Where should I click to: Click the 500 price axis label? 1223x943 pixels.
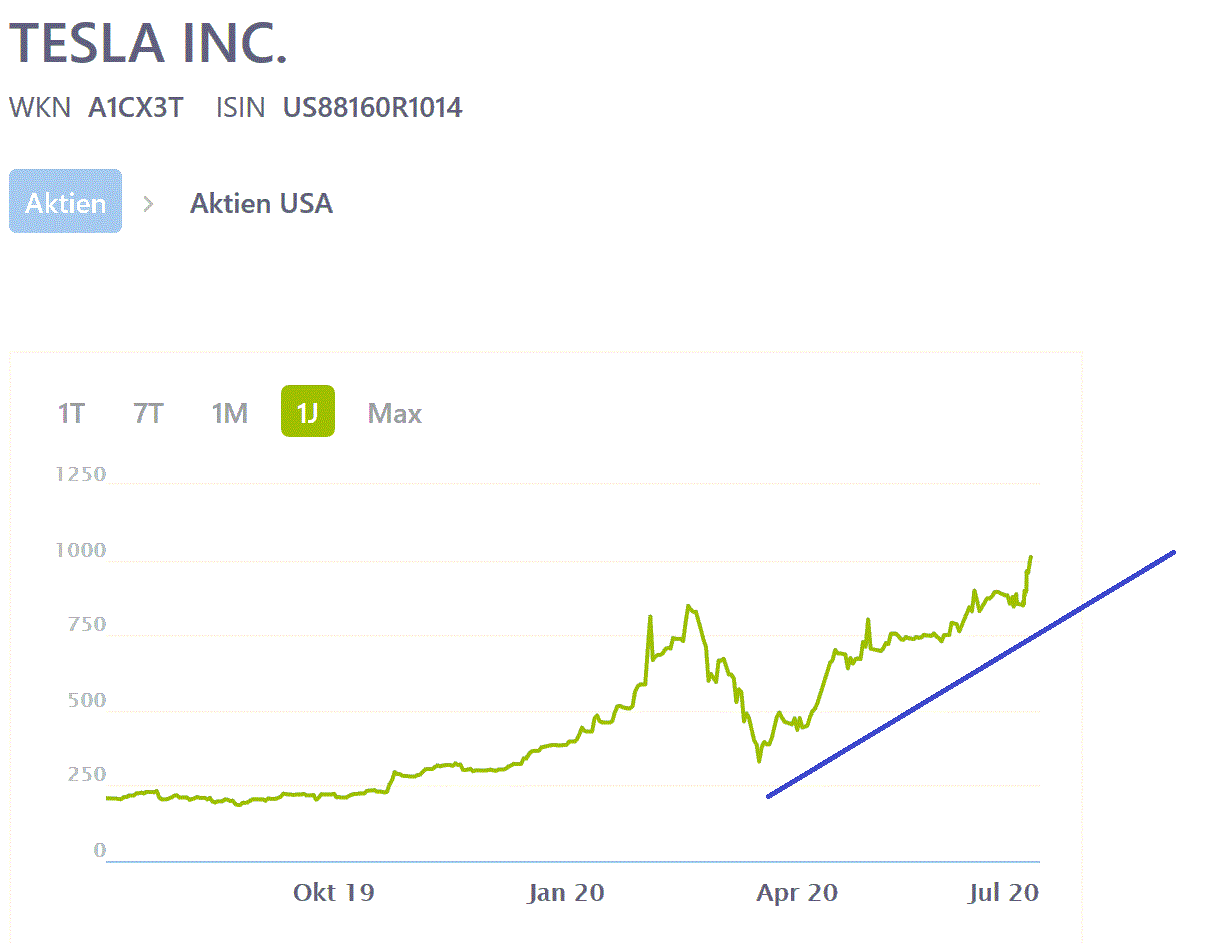(86, 700)
